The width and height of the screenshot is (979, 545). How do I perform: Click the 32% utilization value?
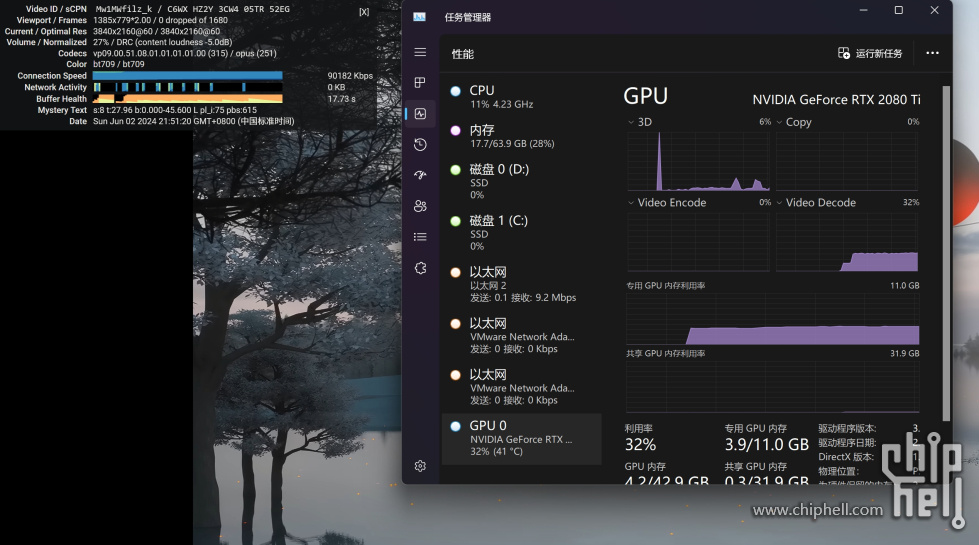(641, 444)
